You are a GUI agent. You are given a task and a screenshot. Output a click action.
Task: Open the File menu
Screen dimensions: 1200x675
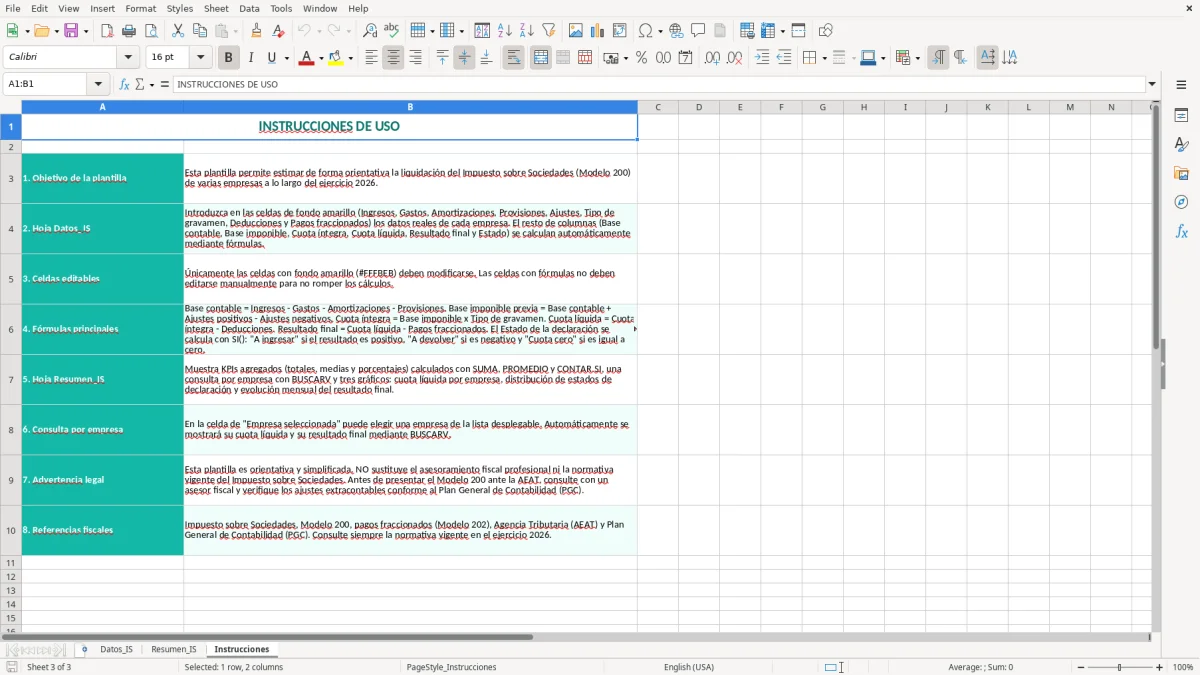click(13, 8)
